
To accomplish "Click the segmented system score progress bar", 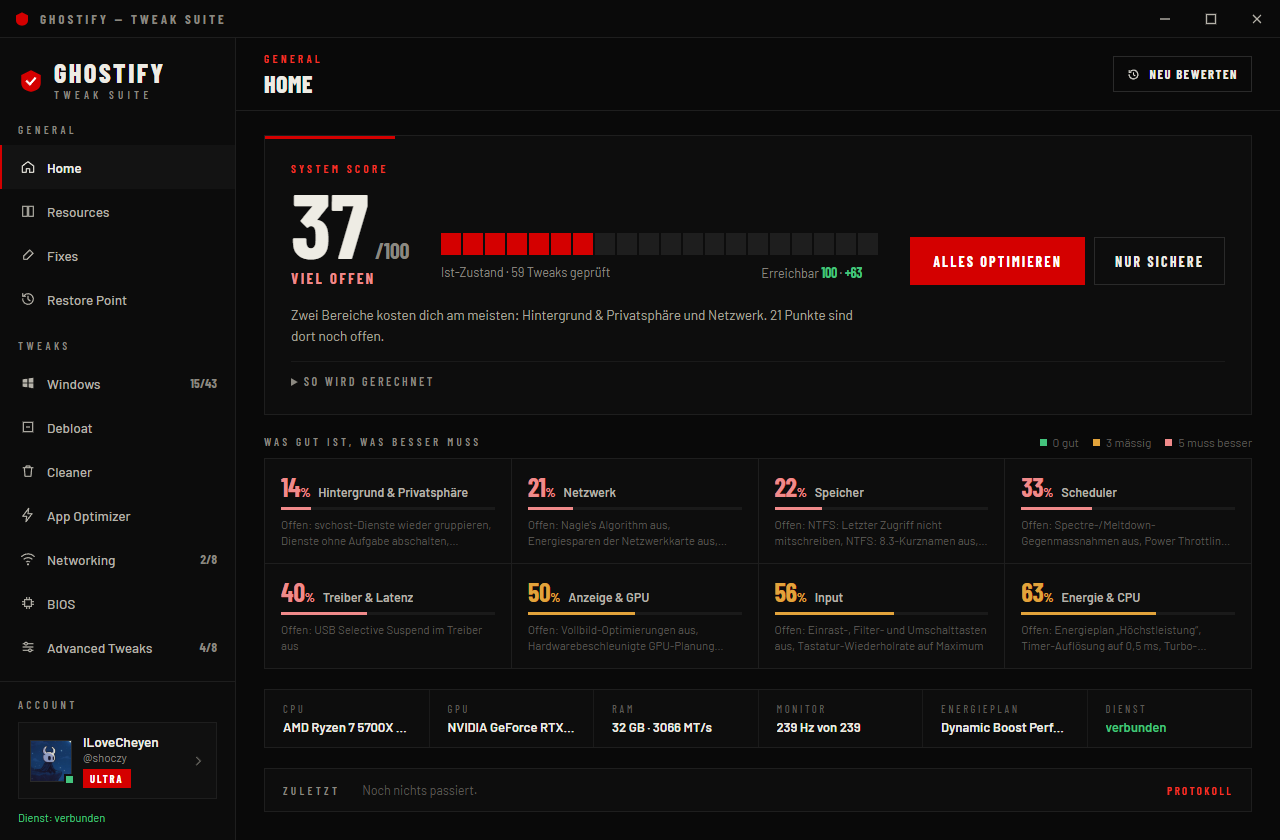I will [659, 244].
